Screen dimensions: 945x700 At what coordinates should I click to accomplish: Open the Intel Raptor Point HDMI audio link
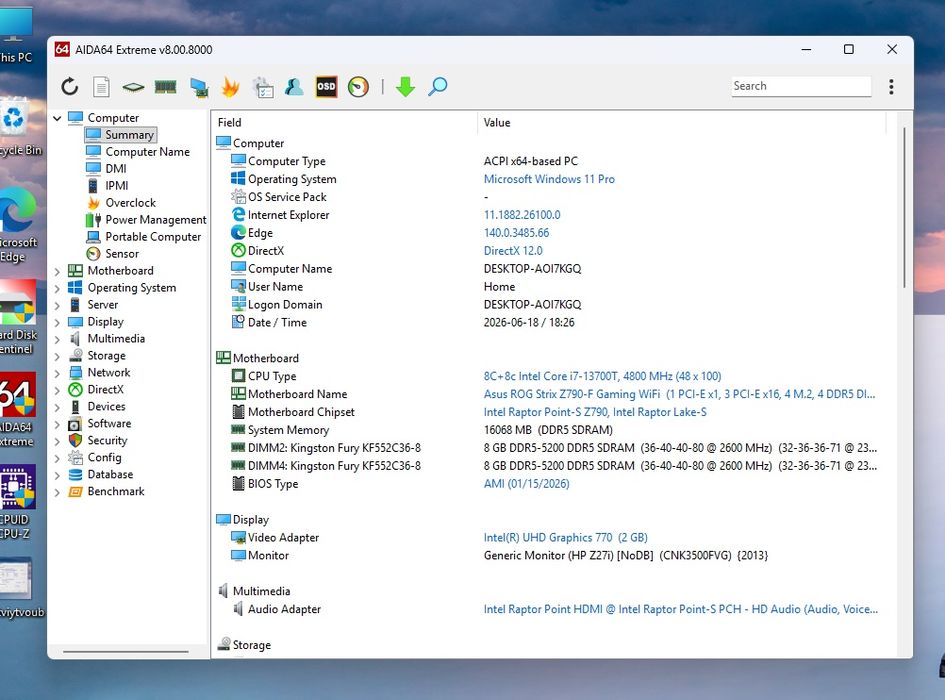pyautogui.click(x=680, y=610)
